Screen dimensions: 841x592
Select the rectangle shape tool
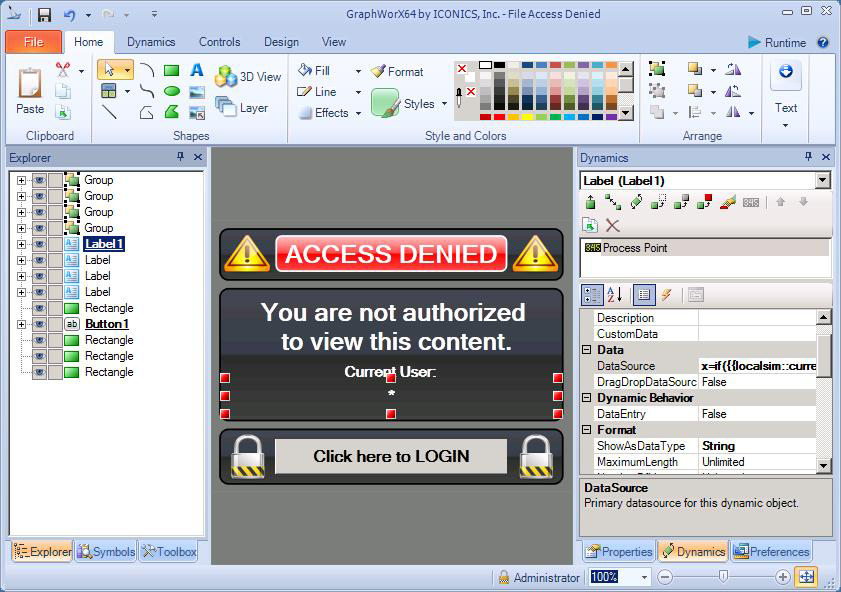(171, 70)
